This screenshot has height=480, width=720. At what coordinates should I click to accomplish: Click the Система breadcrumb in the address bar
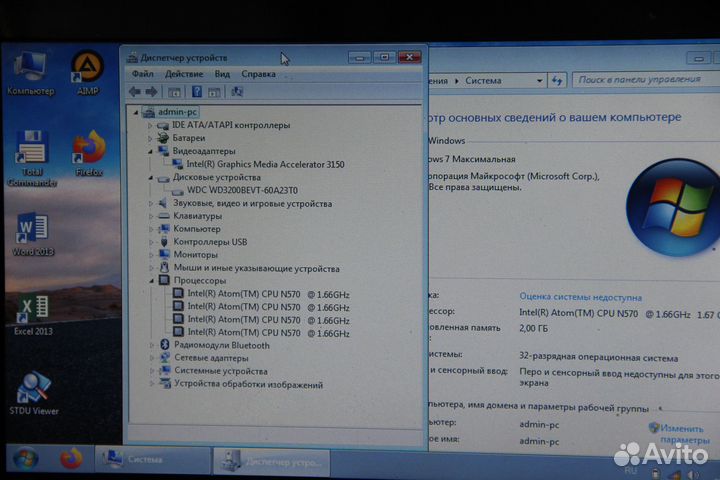coord(483,81)
